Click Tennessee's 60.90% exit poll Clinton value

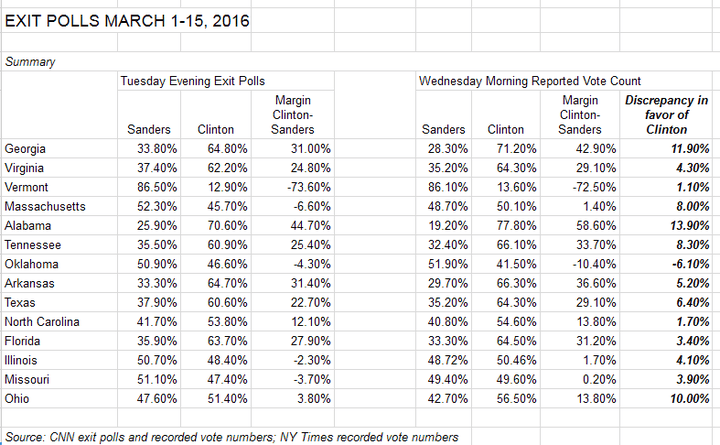(x=216, y=245)
